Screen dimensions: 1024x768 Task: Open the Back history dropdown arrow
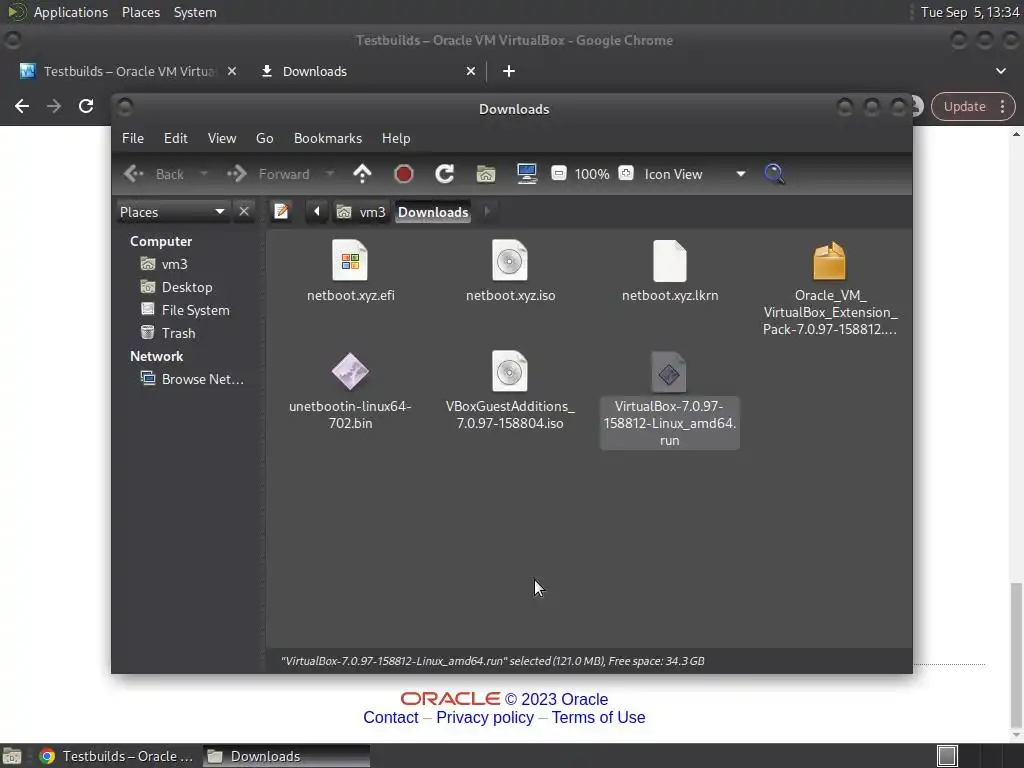(x=204, y=174)
